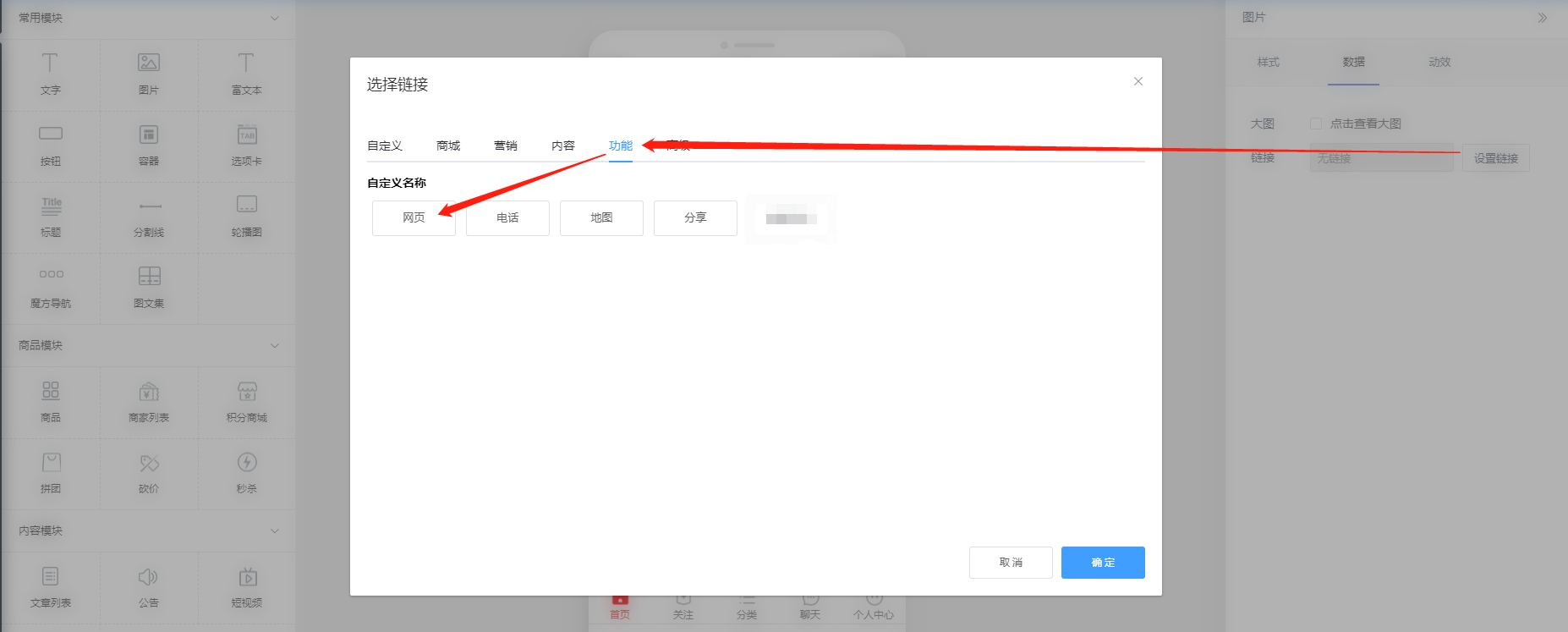
Task: Add the 商家列表 merchant list module
Action: tap(149, 401)
